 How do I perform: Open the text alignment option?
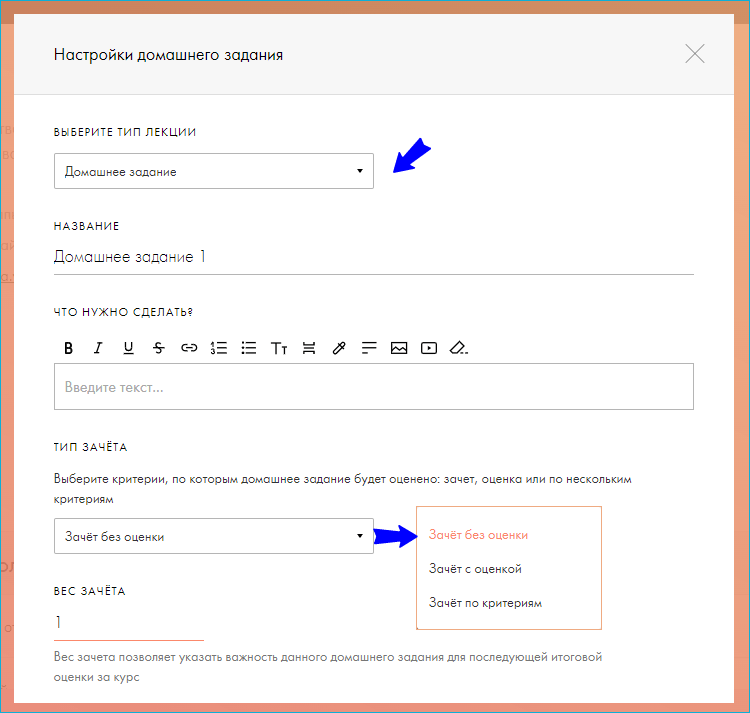(x=369, y=348)
